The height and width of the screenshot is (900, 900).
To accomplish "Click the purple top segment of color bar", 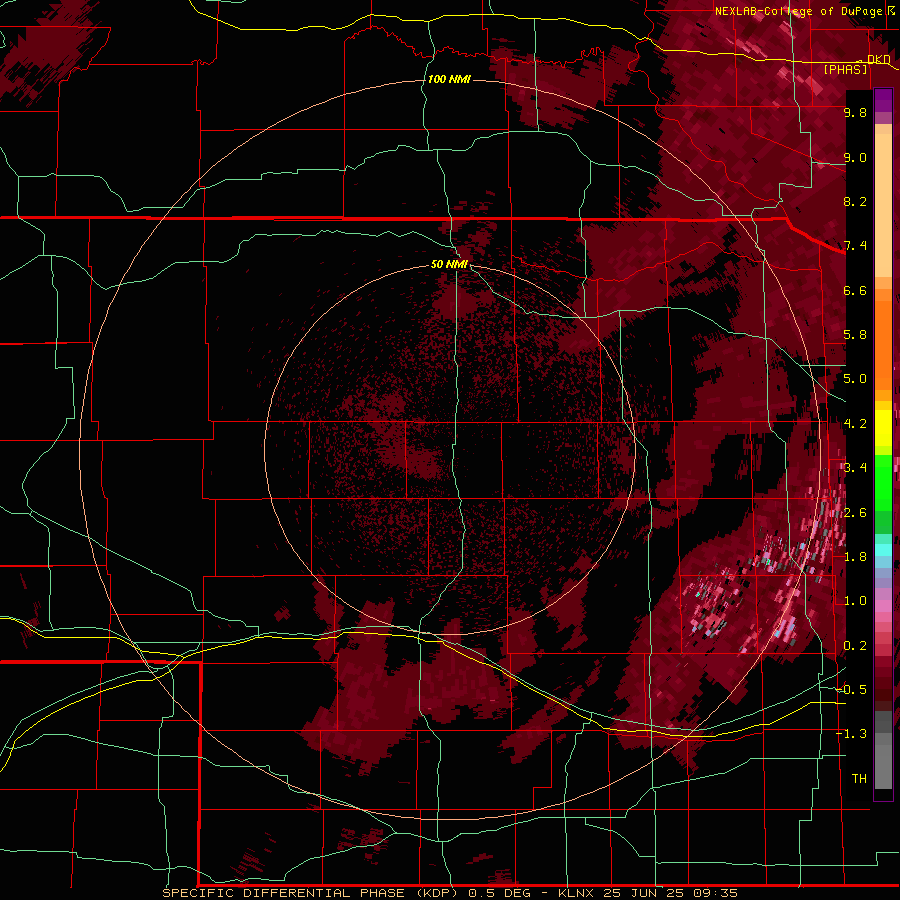I will click(x=883, y=101).
